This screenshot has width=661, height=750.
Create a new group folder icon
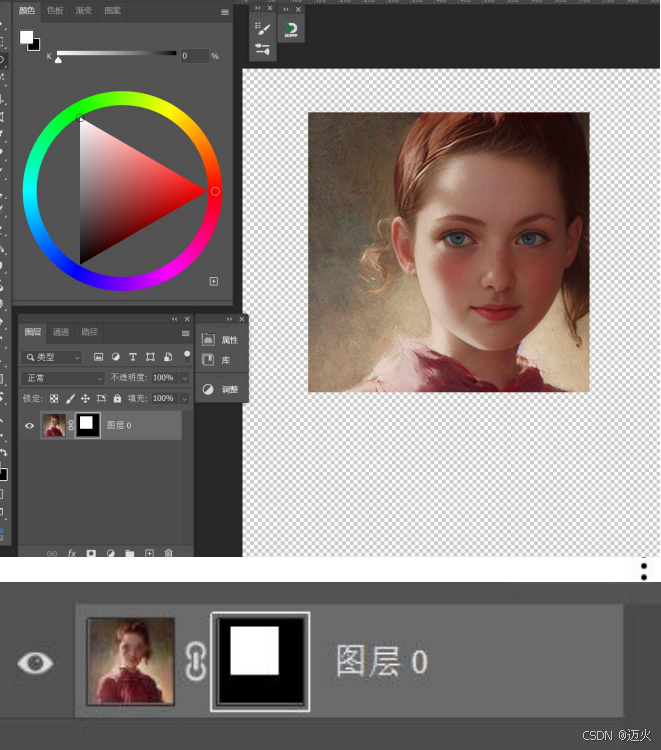(130, 553)
